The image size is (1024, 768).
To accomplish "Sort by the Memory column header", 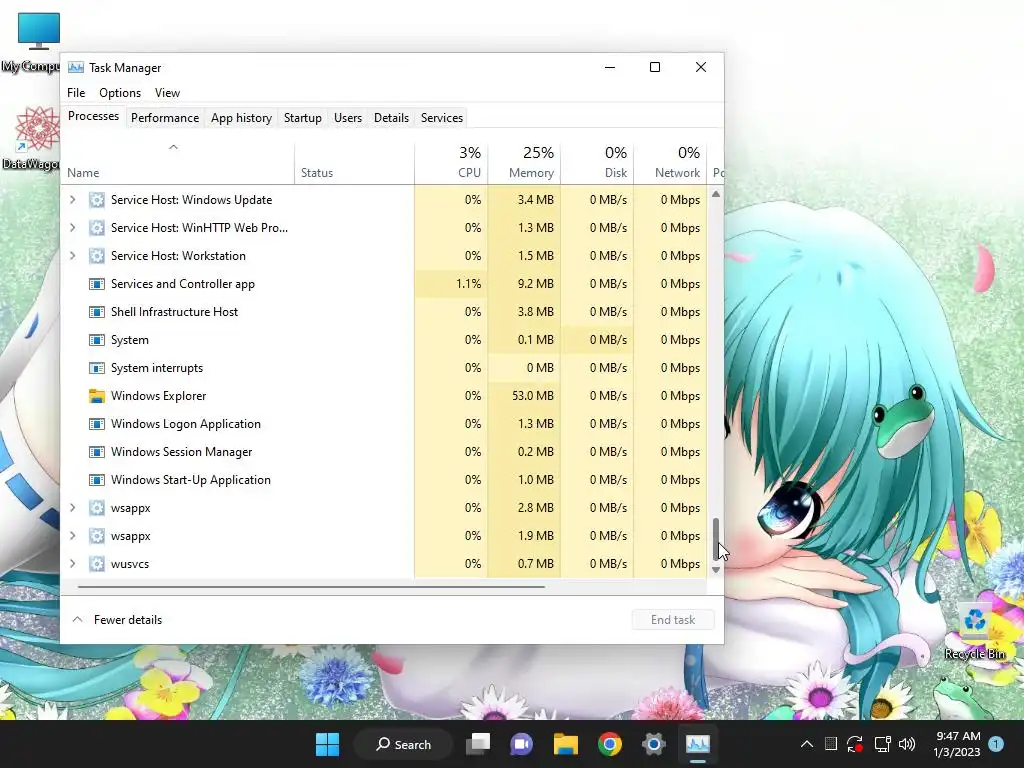I will [x=524, y=163].
